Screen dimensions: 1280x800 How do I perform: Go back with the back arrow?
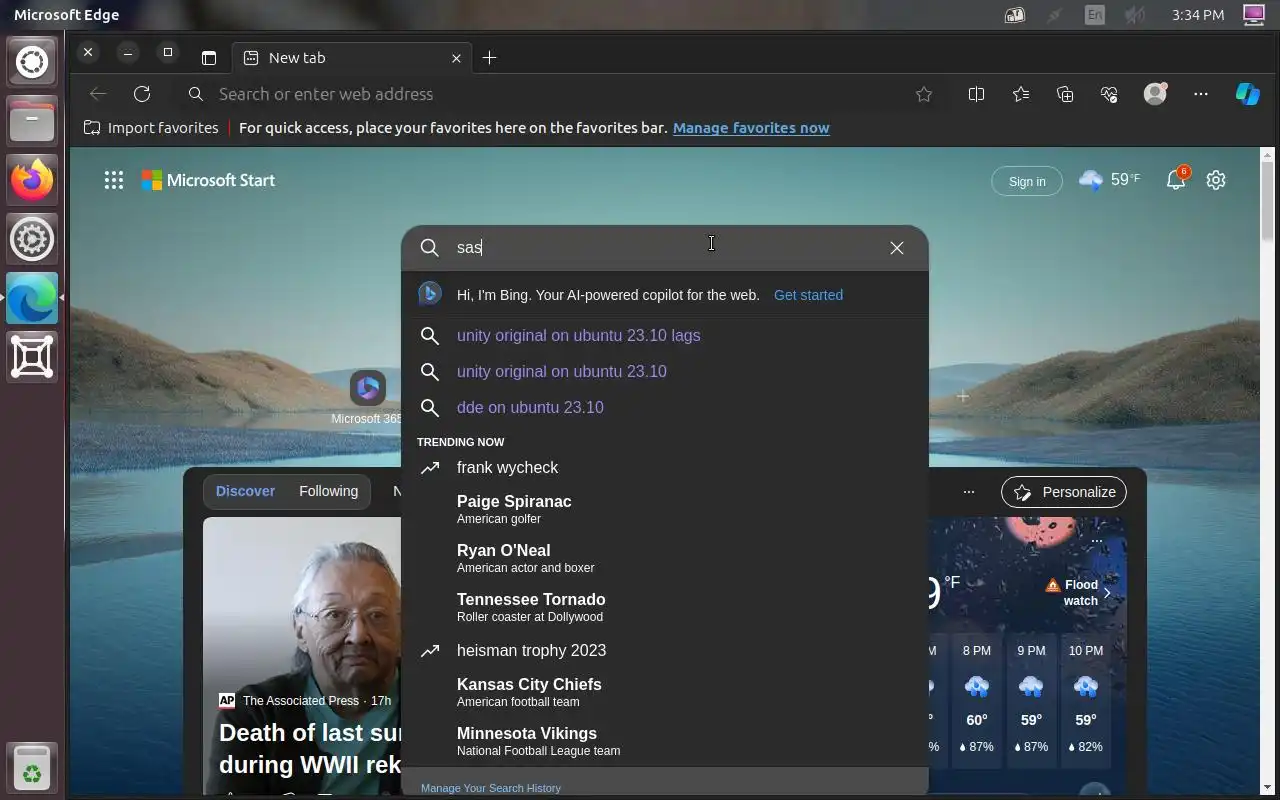pyautogui.click(x=98, y=94)
